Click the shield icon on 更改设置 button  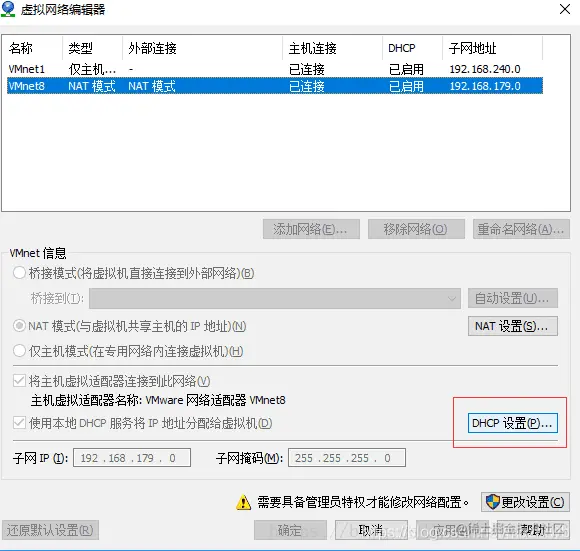coord(492,502)
